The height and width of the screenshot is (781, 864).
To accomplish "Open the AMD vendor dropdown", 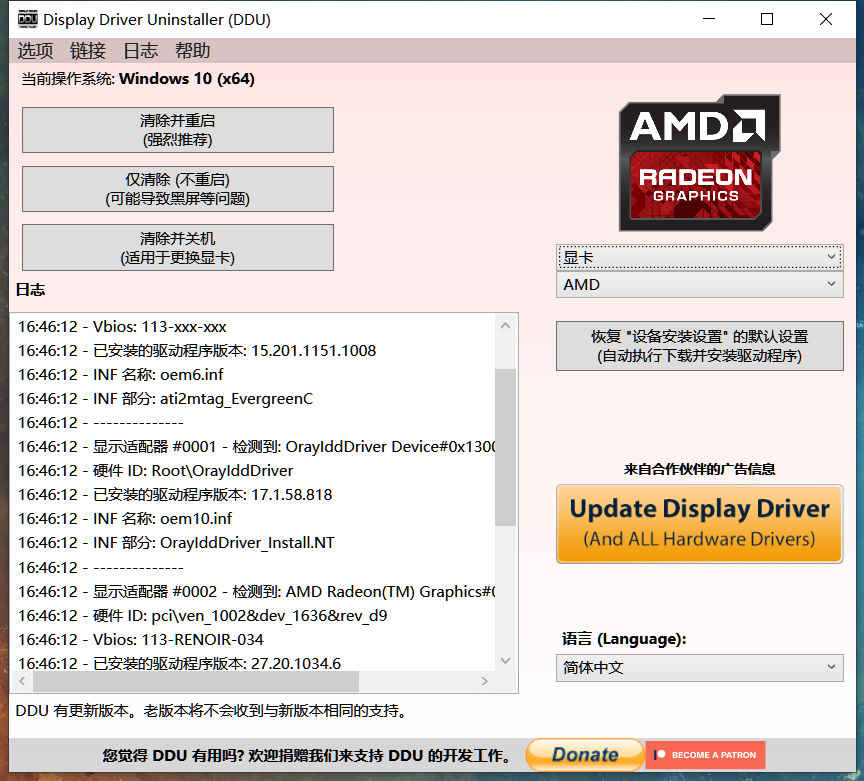I will (699, 284).
